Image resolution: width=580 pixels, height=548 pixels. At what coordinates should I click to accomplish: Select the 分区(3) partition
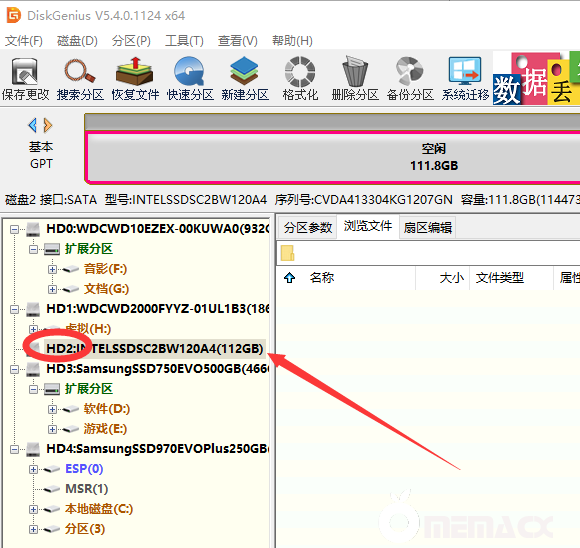[85, 528]
